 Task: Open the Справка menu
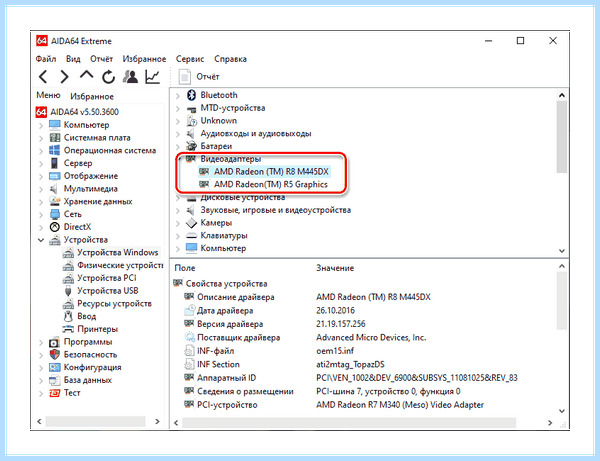[x=230, y=59]
